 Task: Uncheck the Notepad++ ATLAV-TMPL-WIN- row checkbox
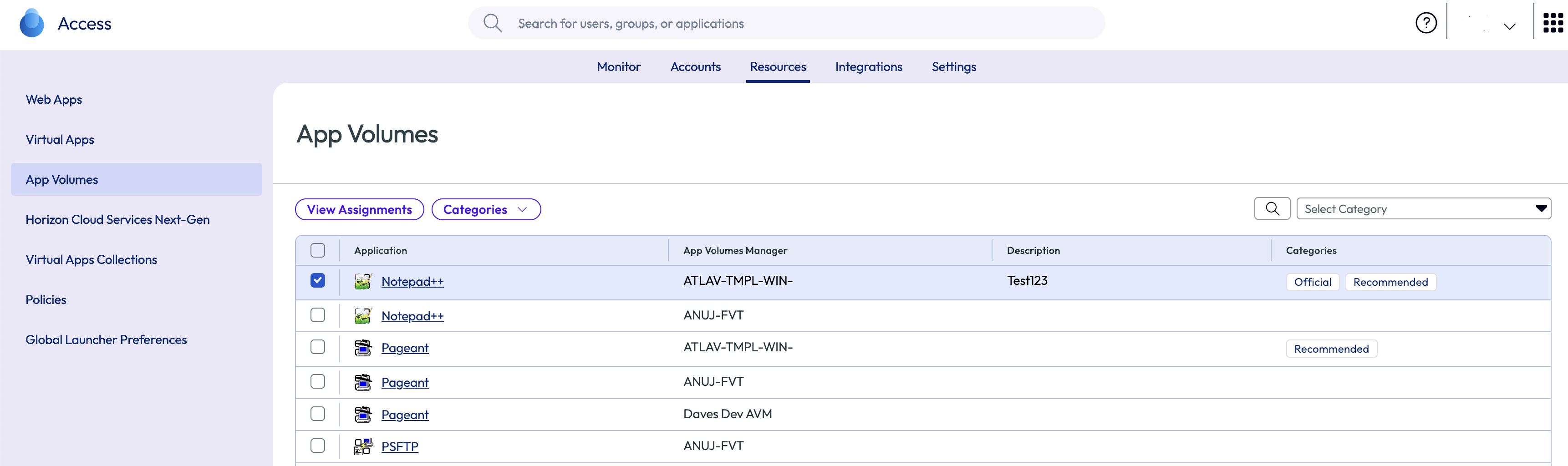click(318, 280)
